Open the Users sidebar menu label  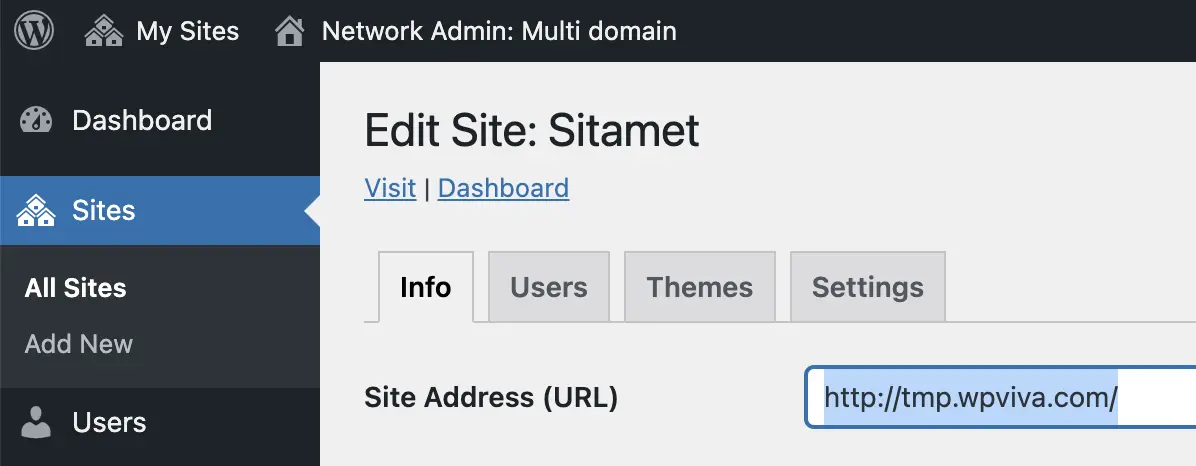click(x=109, y=423)
